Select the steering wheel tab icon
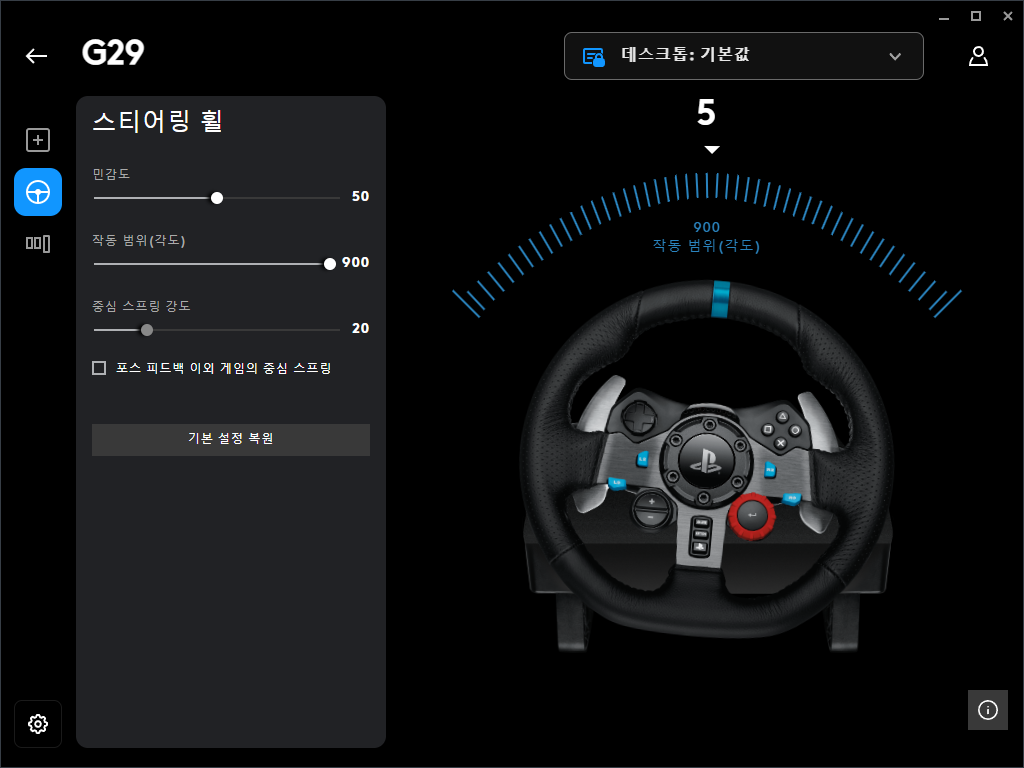The width and height of the screenshot is (1024, 768). point(38,192)
